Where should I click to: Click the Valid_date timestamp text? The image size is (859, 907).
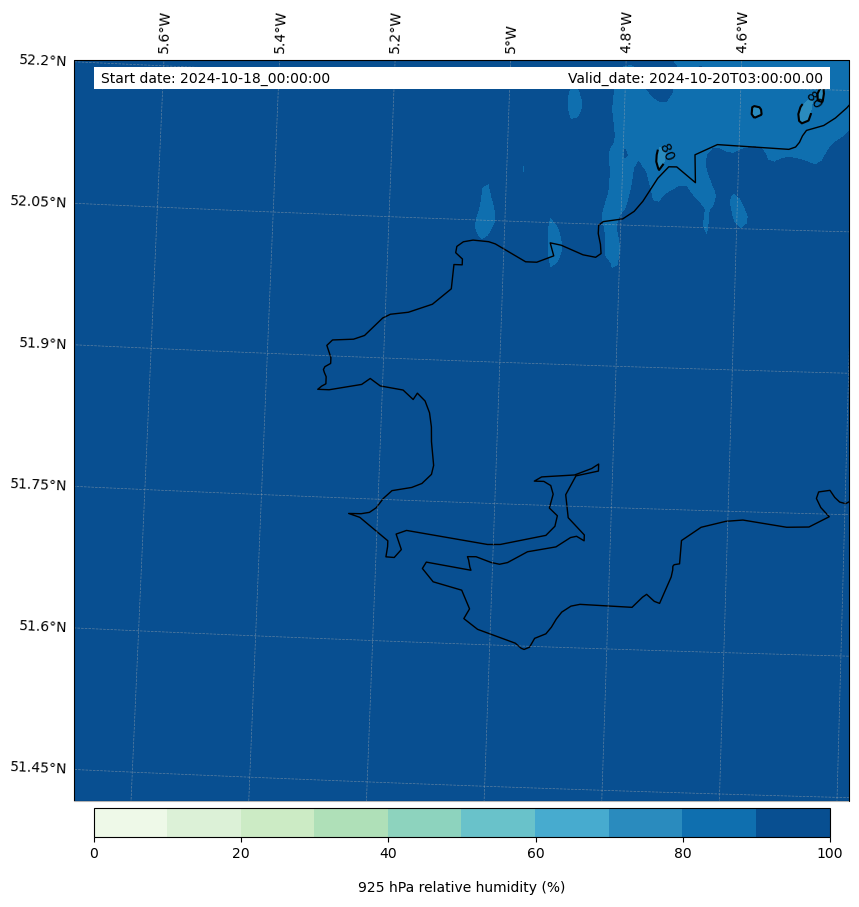pyautogui.click(x=695, y=79)
